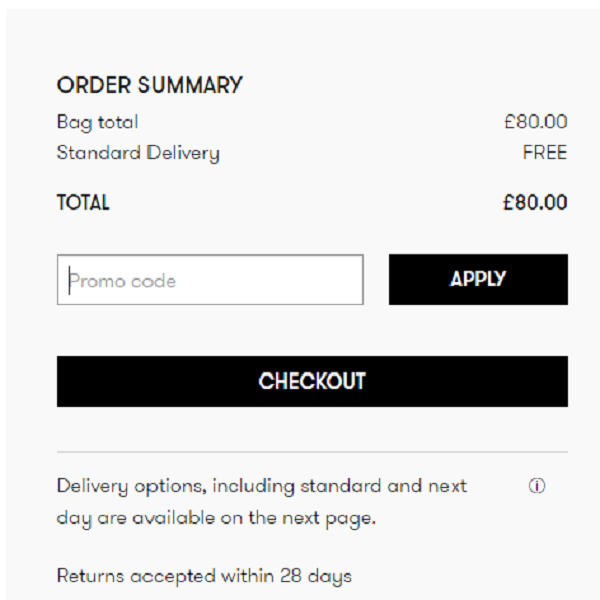The width and height of the screenshot is (600, 600).
Task: Proceed with the CHECKOUT button
Action: (312, 381)
